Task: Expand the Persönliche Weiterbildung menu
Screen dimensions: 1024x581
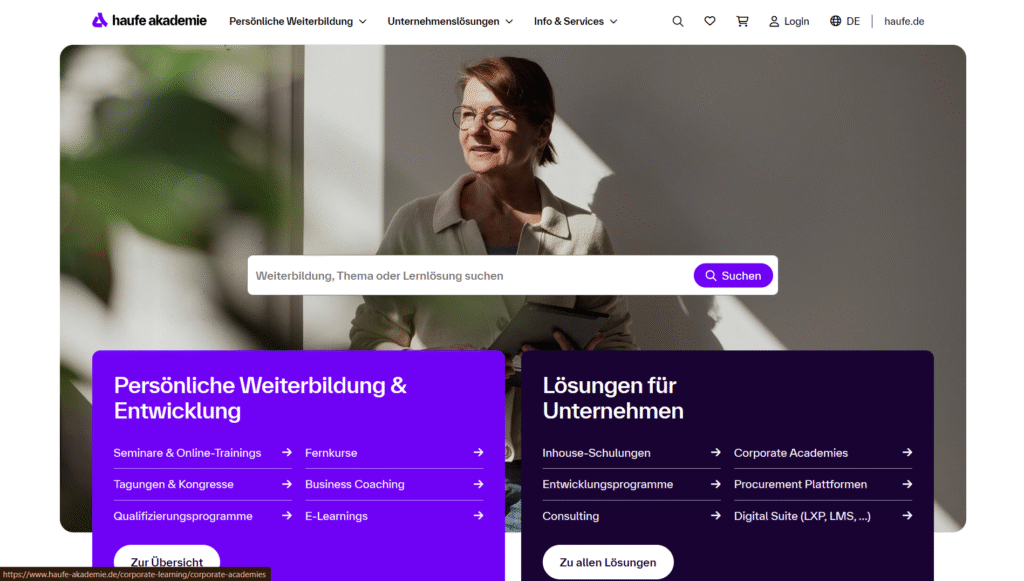Action: [x=298, y=22]
